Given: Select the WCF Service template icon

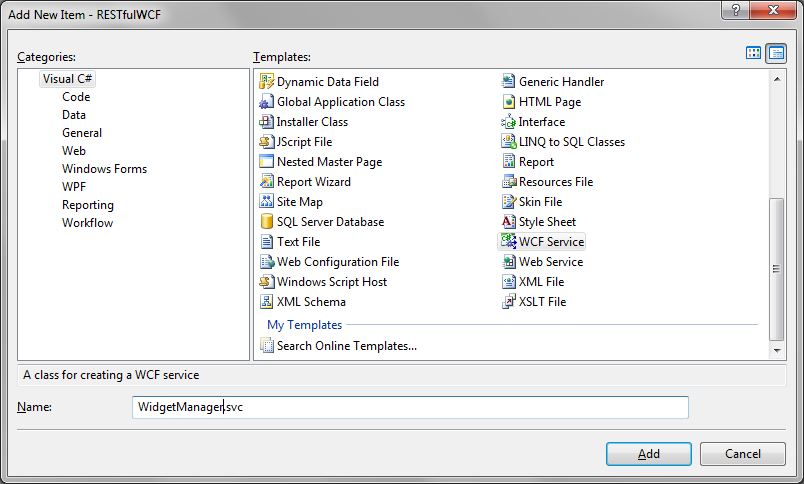Looking at the screenshot, I should (509, 241).
